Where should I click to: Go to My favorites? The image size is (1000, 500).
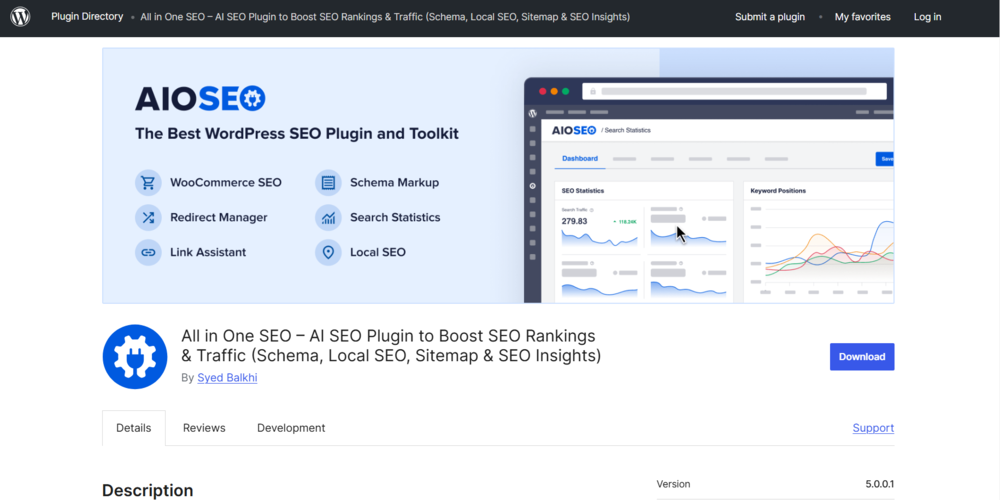click(862, 17)
